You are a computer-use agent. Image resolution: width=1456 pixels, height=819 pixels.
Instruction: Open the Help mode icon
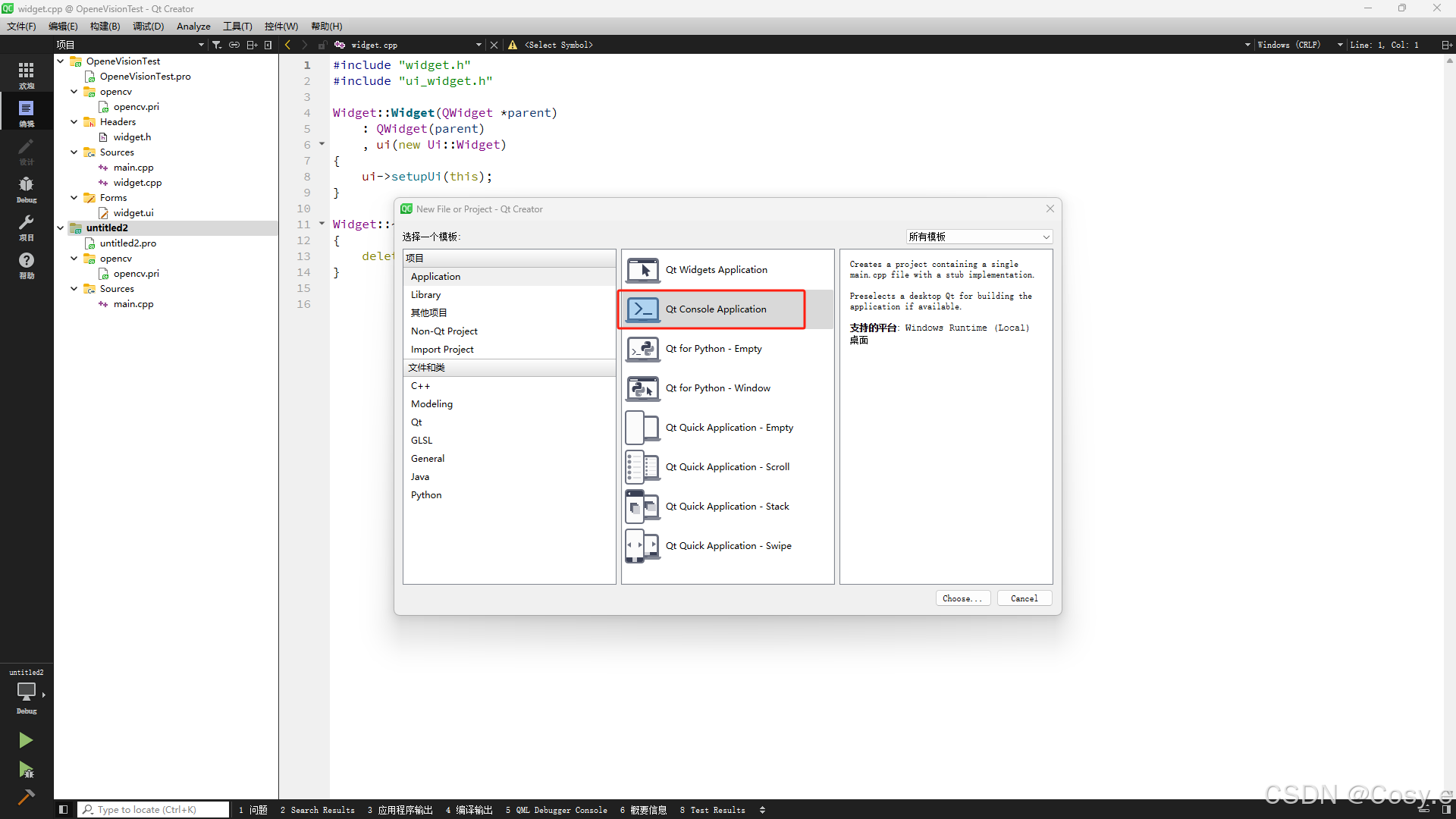[26, 265]
